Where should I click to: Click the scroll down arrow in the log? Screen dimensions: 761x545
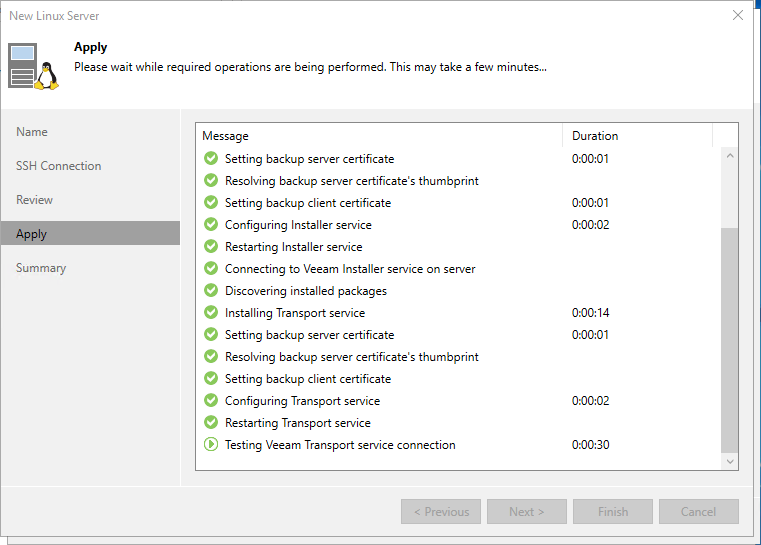point(729,461)
